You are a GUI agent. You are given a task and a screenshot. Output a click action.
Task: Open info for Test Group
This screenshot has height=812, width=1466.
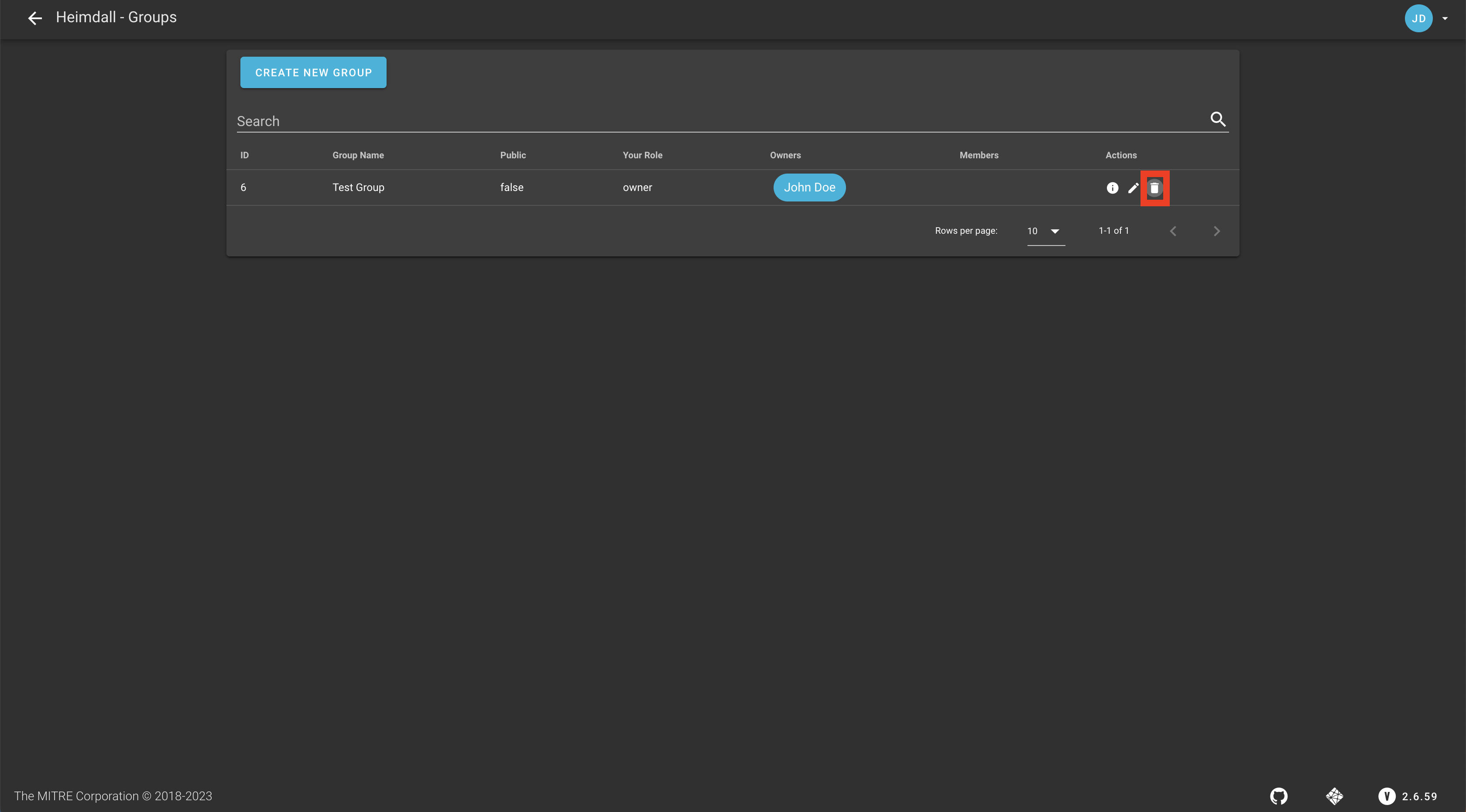pos(1112,188)
